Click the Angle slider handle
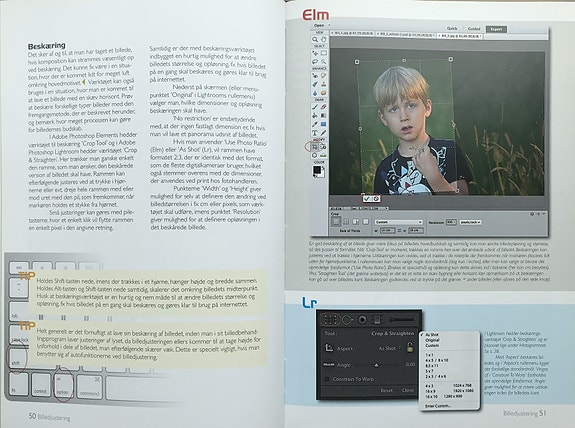This screenshot has width=575, height=428. [376, 365]
